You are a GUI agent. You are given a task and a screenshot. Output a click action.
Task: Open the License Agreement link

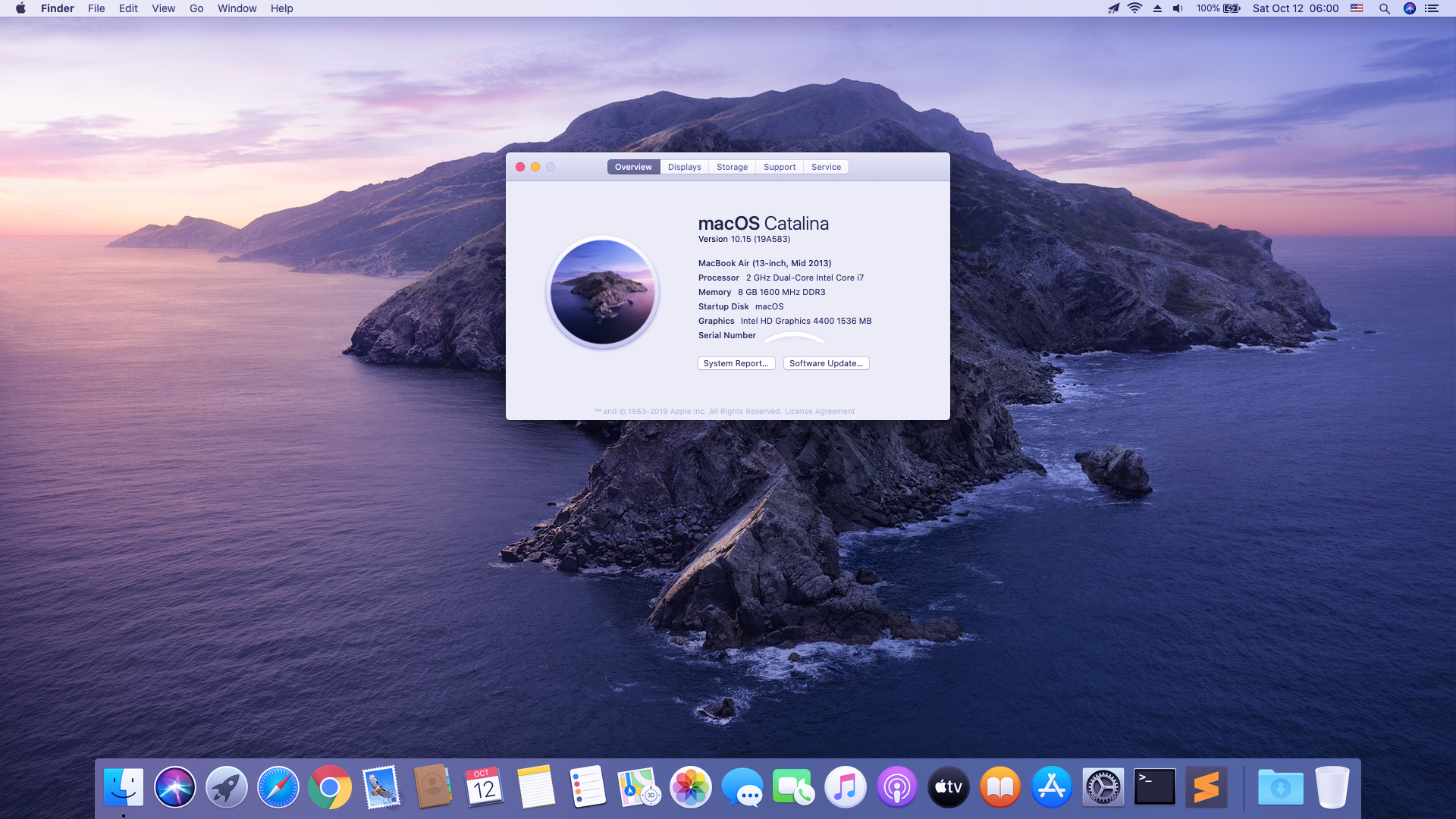click(819, 412)
